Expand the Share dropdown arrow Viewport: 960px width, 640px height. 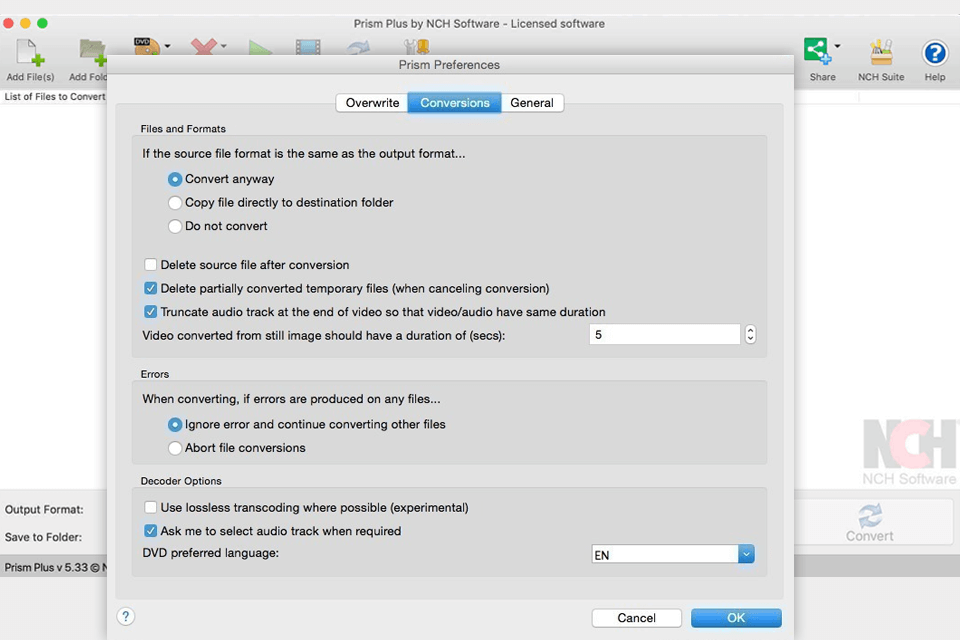(x=837, y=46)
